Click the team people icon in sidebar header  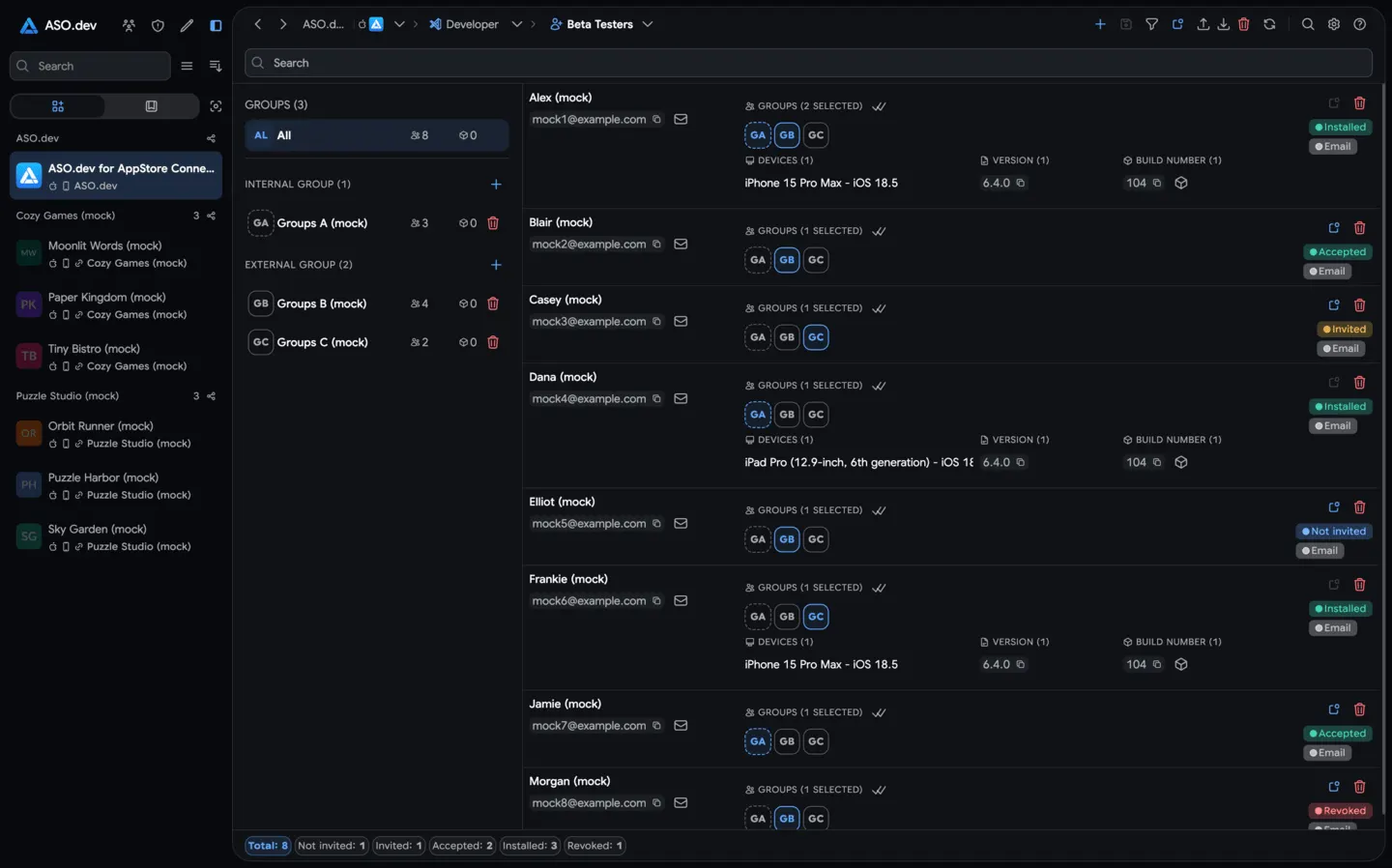click(x=129, y=26)
